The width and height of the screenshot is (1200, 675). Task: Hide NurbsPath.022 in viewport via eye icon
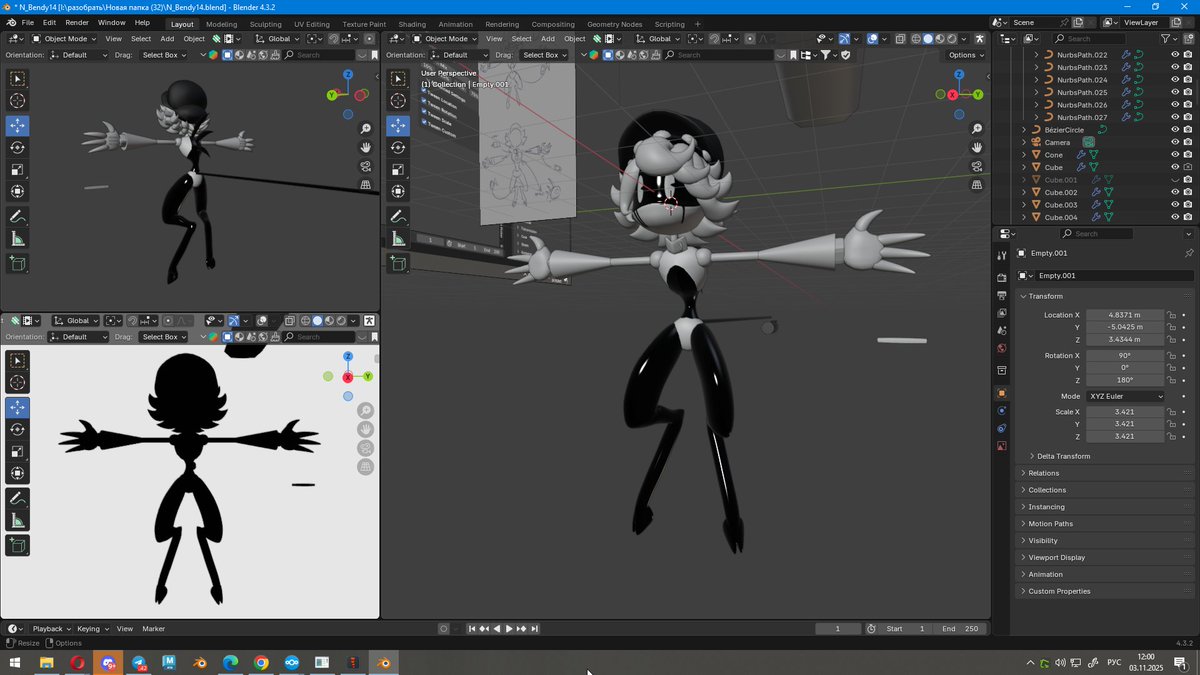1175,54
